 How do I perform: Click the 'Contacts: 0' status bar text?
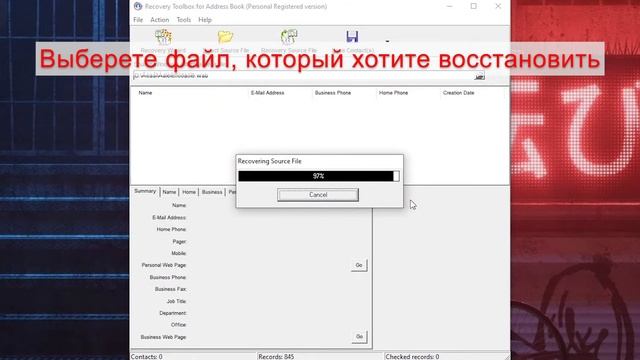pyautogui.click(x=147, y=356)
